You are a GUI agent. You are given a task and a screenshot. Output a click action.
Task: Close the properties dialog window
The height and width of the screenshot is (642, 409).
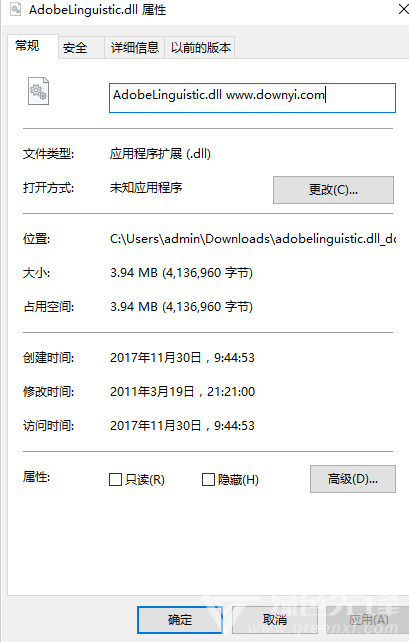pos(404,9)
